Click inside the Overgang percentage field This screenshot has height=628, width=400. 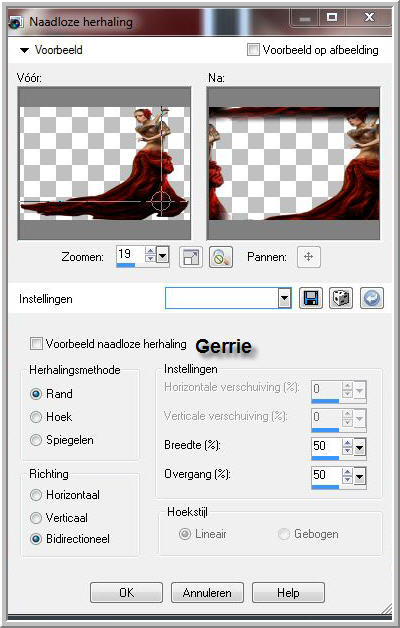(x=326, y=475)
